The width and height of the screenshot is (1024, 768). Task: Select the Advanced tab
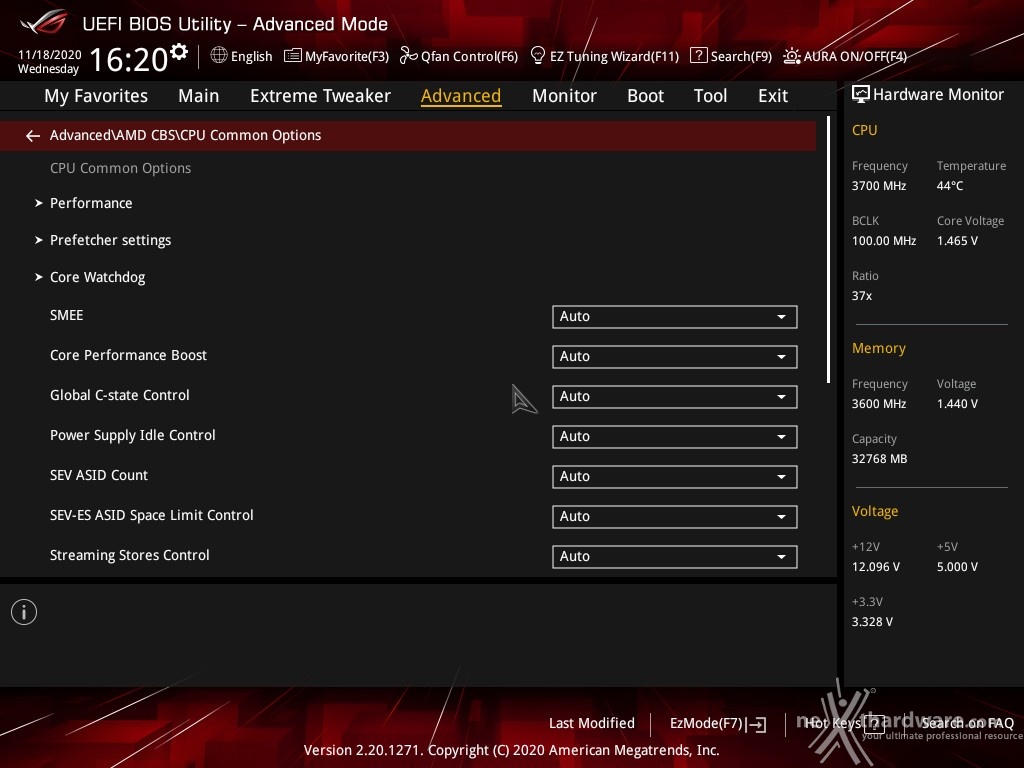461,96
